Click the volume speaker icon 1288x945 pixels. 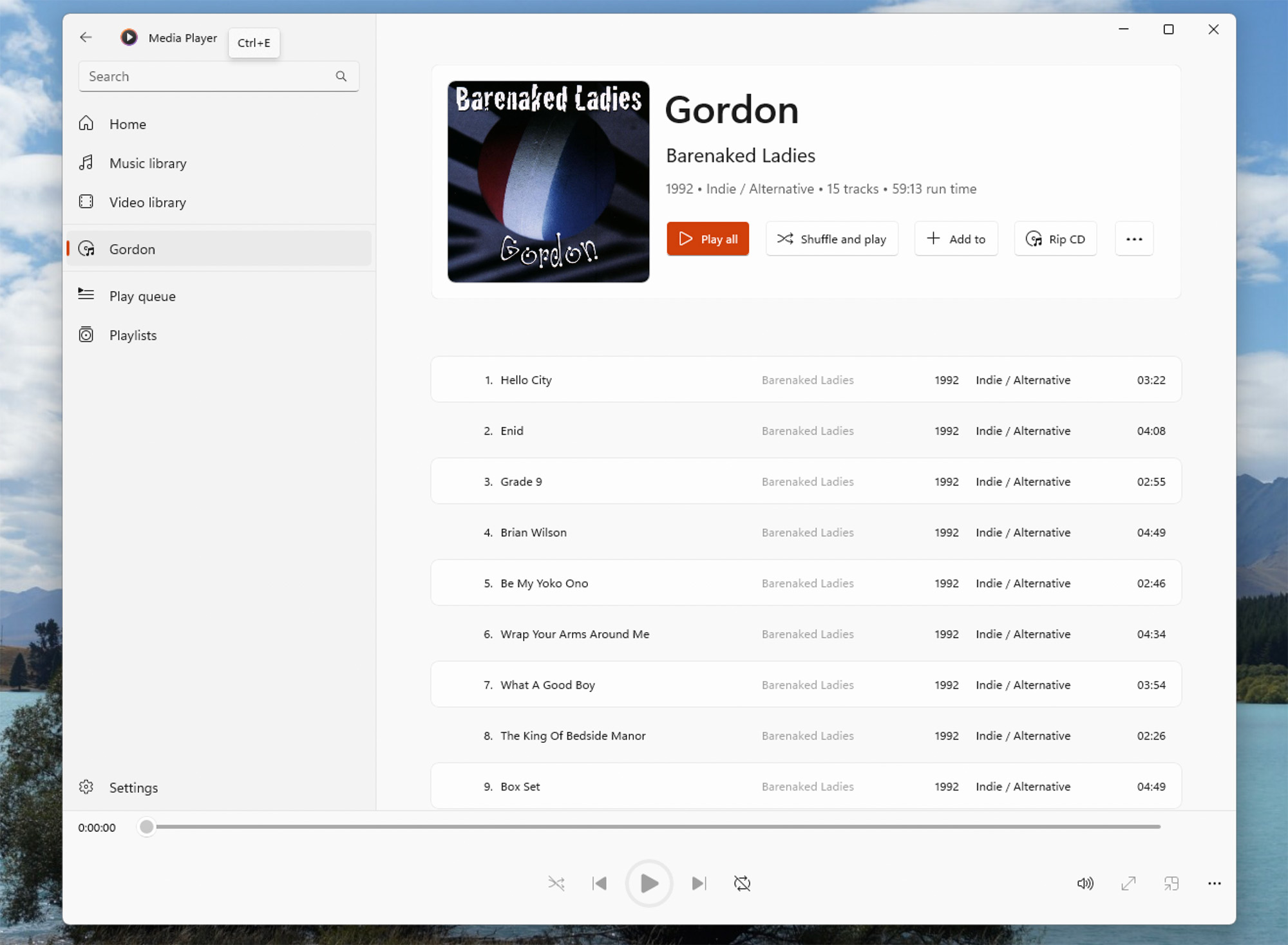[1085, 884]
